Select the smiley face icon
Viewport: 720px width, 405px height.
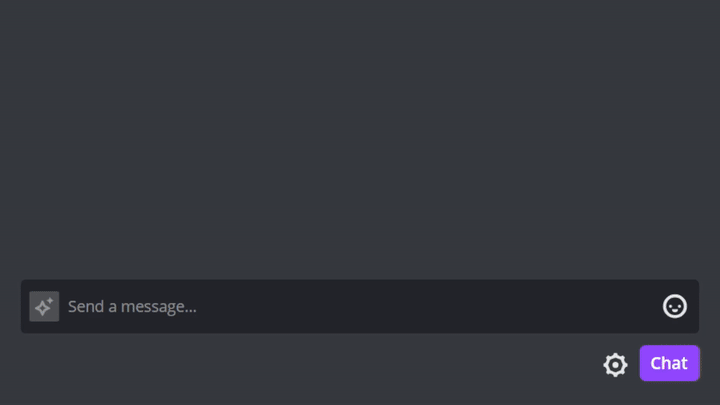click(675, 306)
